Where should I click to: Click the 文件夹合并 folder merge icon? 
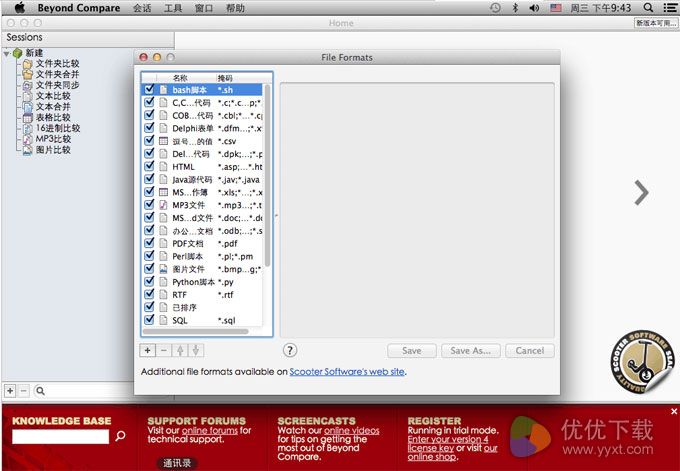[x=28, y=74]
